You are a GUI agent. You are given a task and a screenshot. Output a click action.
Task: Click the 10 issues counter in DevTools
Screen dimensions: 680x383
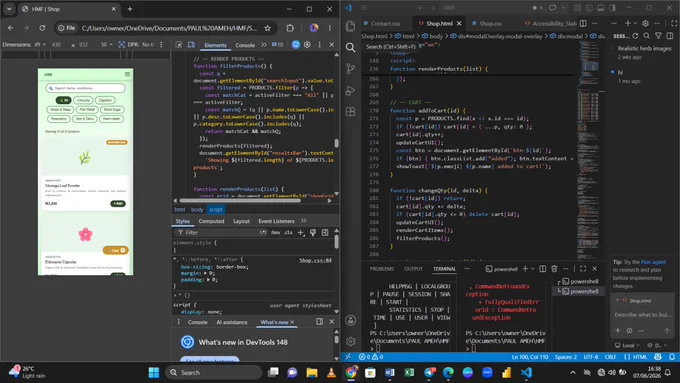(x=278, y=44)
